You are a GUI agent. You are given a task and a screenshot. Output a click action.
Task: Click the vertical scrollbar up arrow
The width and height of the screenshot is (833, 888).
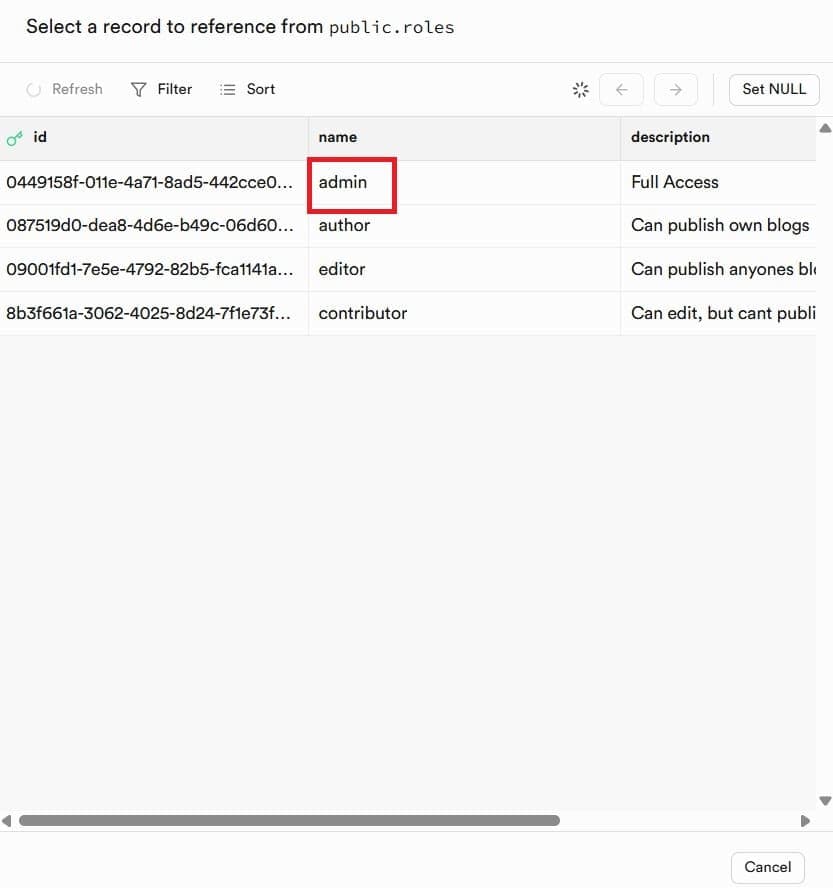tap(826, 129)
